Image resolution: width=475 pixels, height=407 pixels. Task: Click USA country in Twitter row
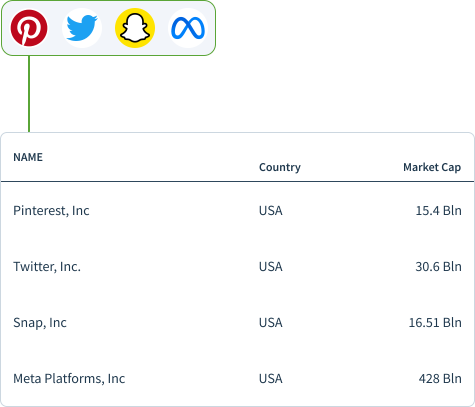[271, 267]
